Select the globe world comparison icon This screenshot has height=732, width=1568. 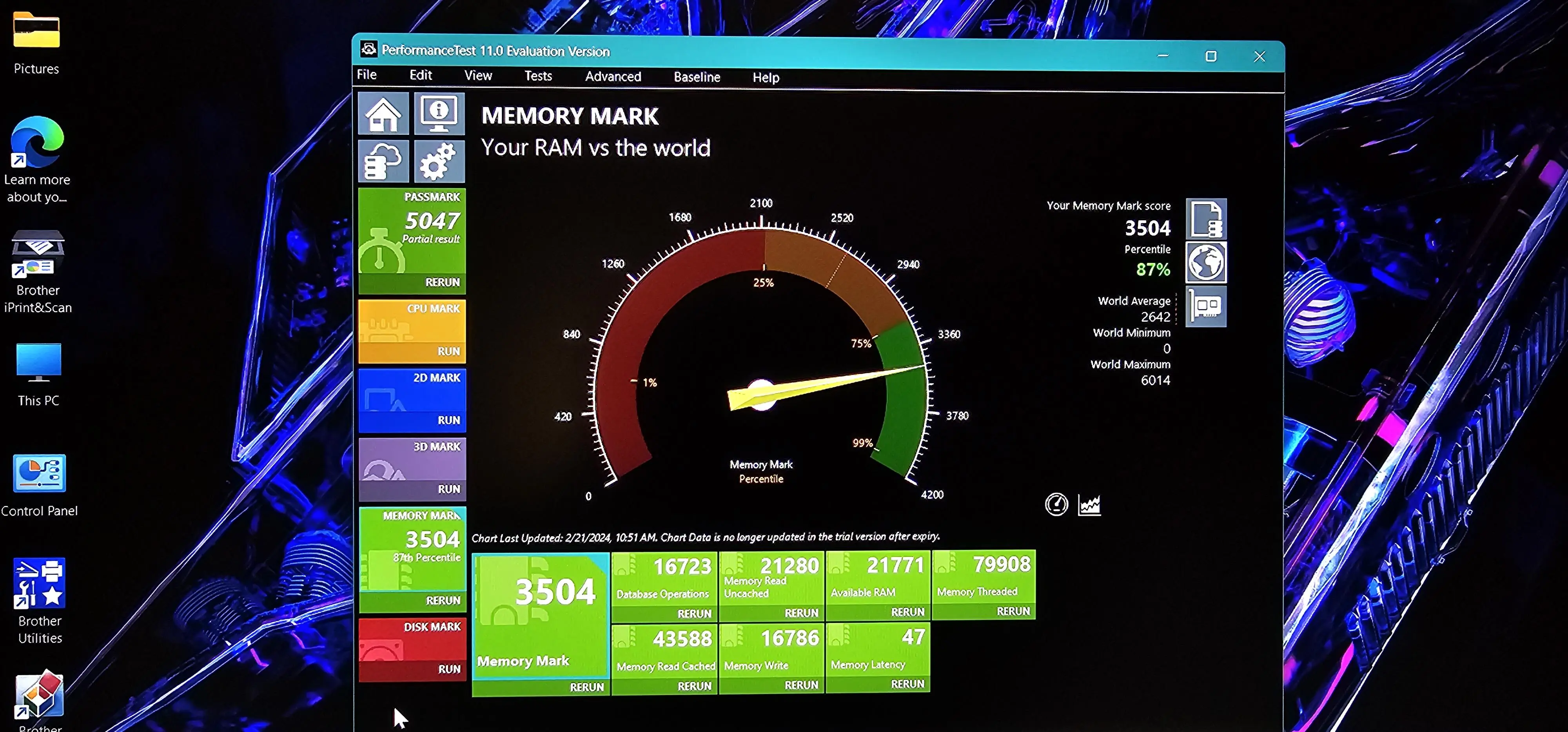click(1206, 263)
